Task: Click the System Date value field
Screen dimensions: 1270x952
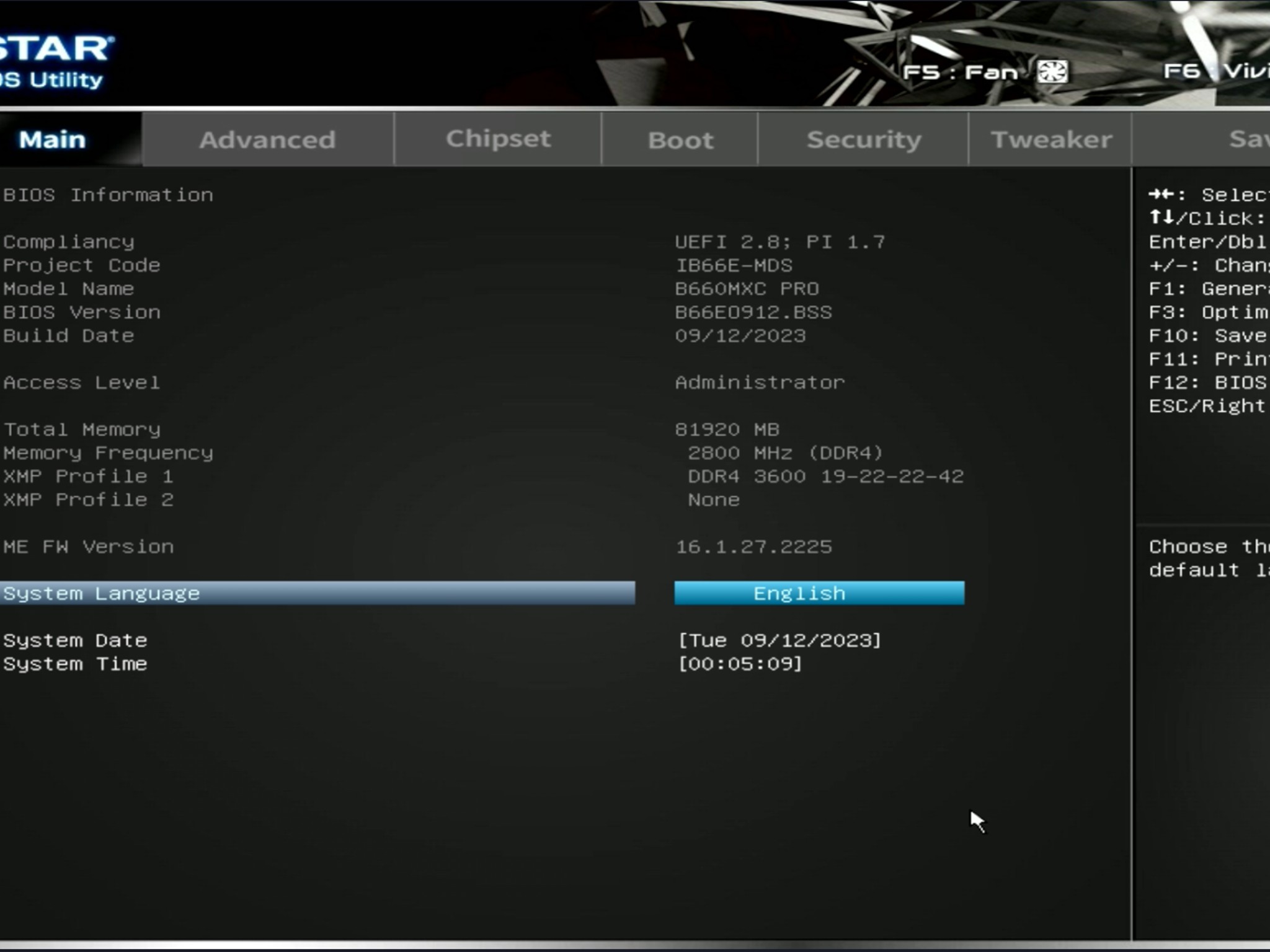Action: (x=779, y=640)
